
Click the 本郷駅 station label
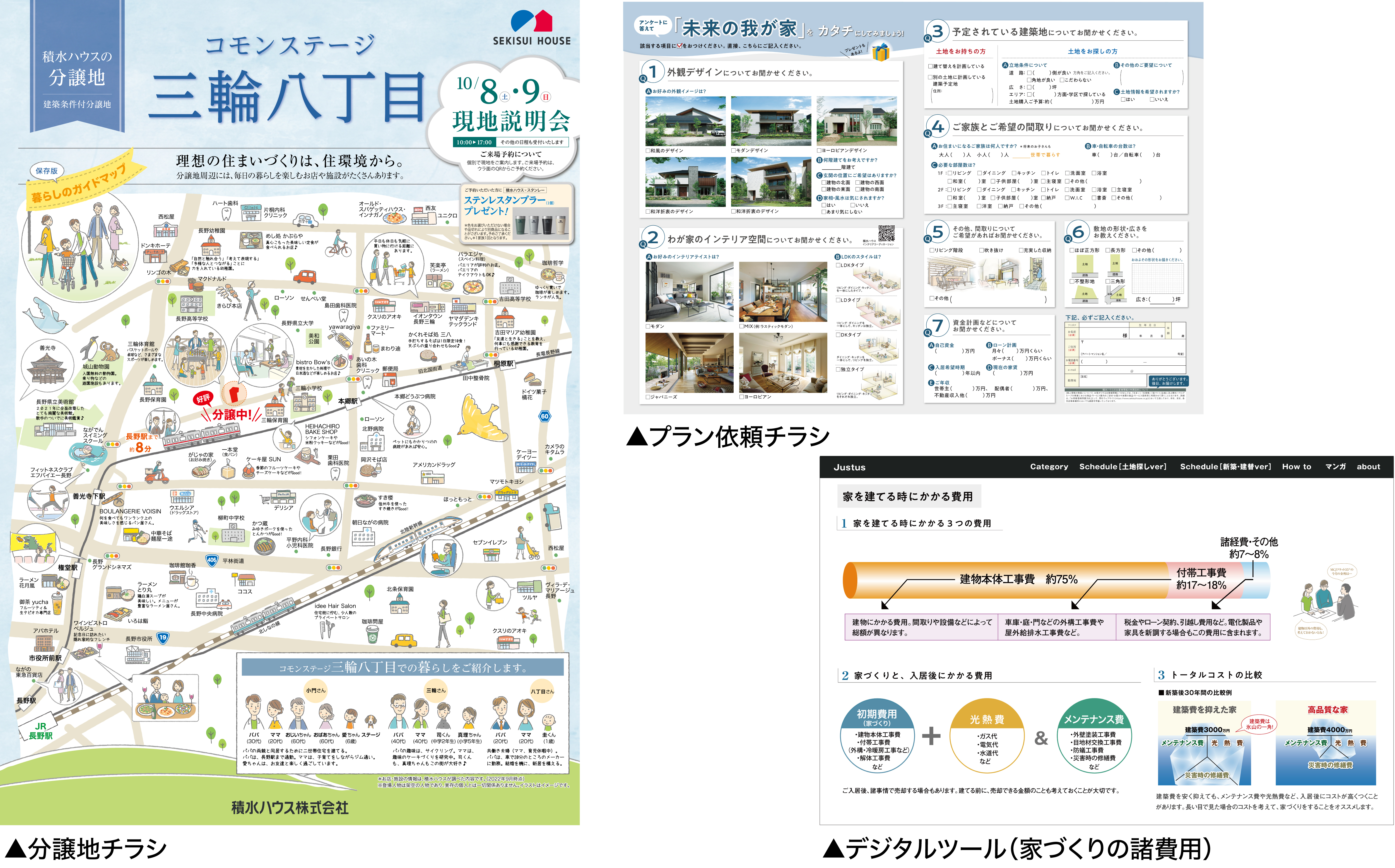[x=347, y=401]
